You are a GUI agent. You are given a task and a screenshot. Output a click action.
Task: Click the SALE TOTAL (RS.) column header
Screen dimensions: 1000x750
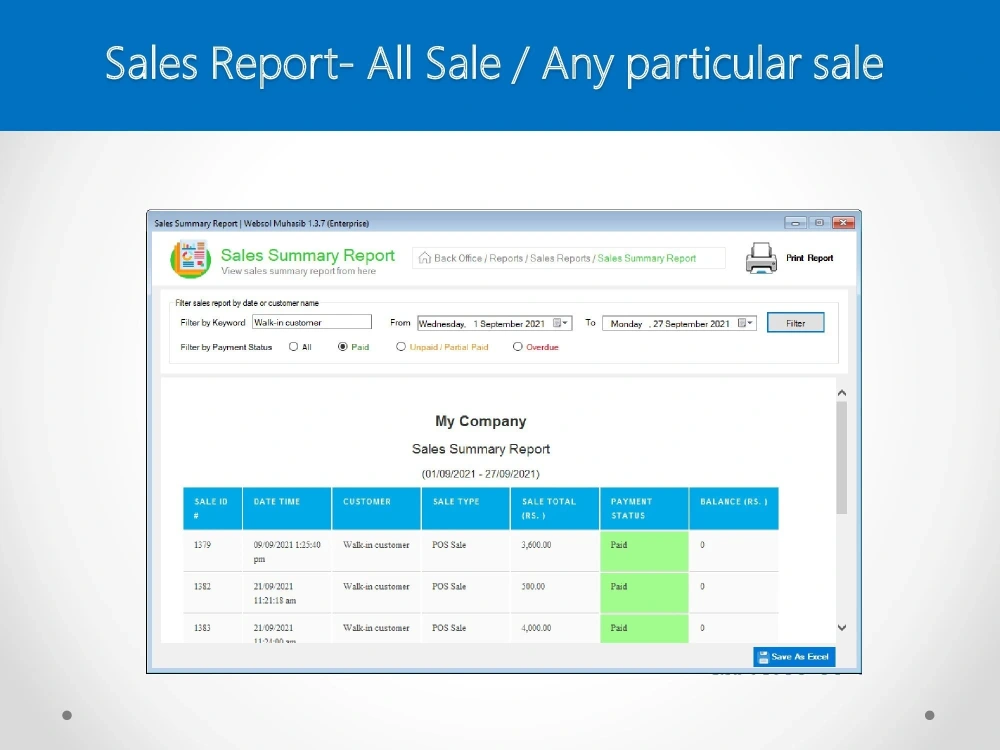click(x=555, y=508)
